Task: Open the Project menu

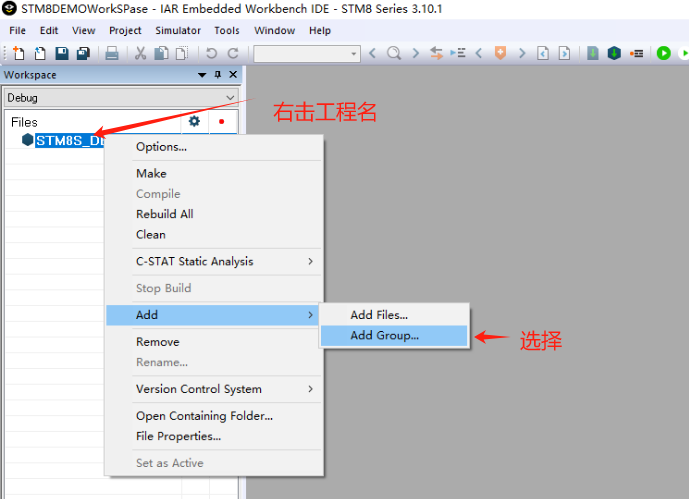Action: pyautogui.click(x=125, y=31)
